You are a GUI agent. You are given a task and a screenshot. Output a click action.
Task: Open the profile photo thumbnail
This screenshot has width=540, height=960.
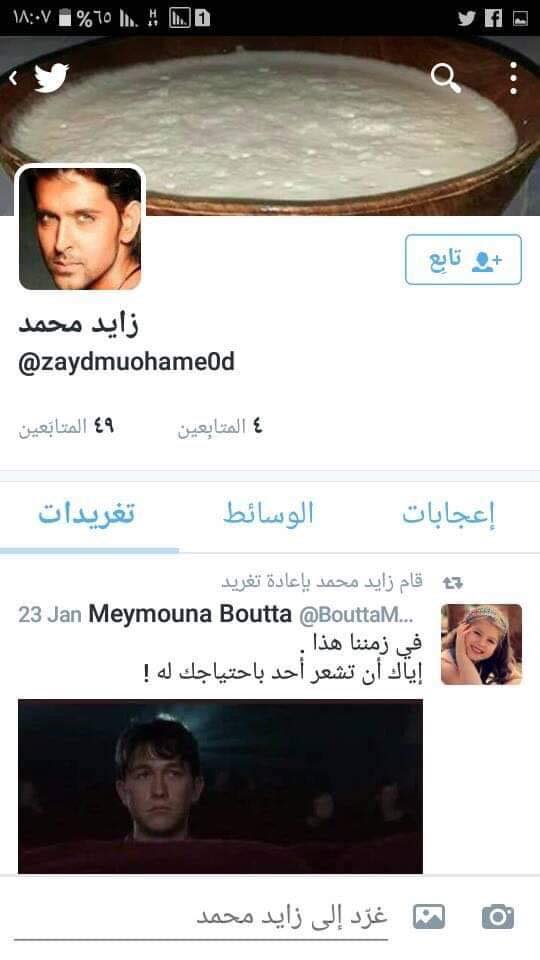click(x=80, y=228)
